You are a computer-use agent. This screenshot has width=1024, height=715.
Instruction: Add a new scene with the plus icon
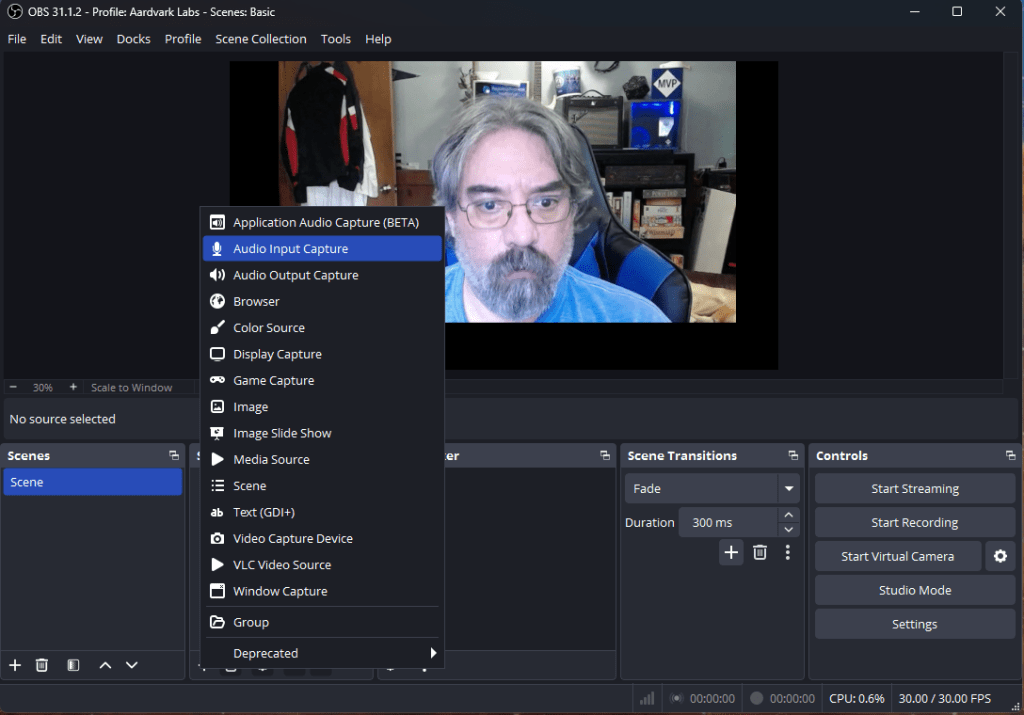(x=15, y=665)
